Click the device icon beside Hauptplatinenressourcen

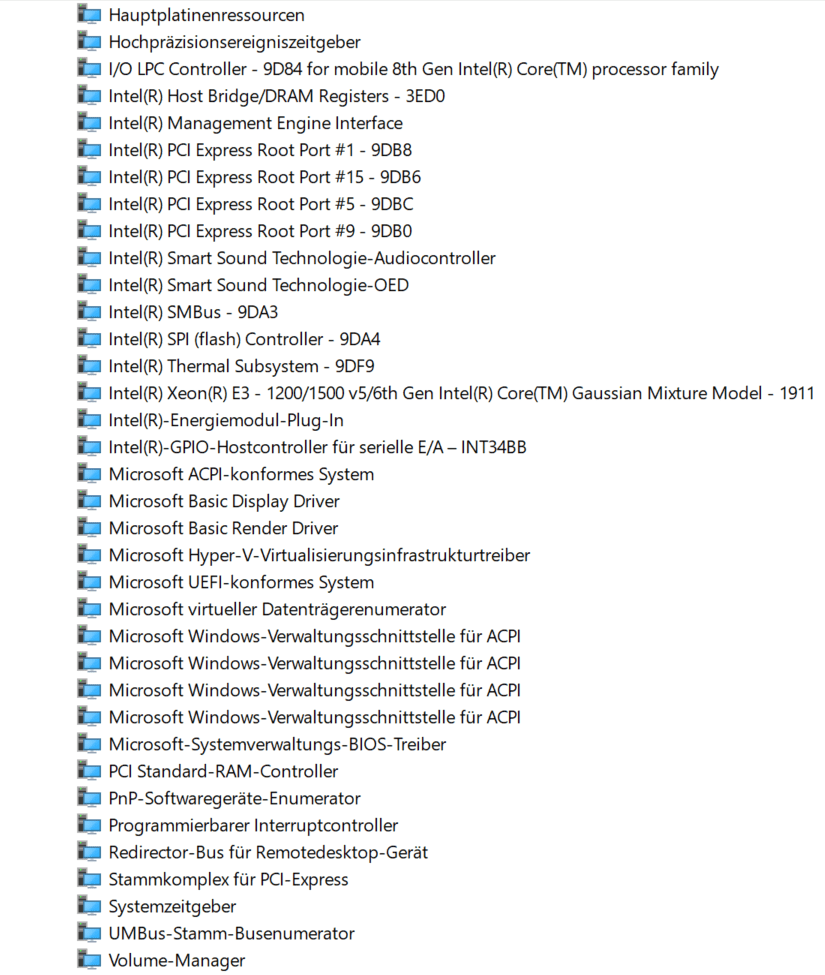(89, 15)
